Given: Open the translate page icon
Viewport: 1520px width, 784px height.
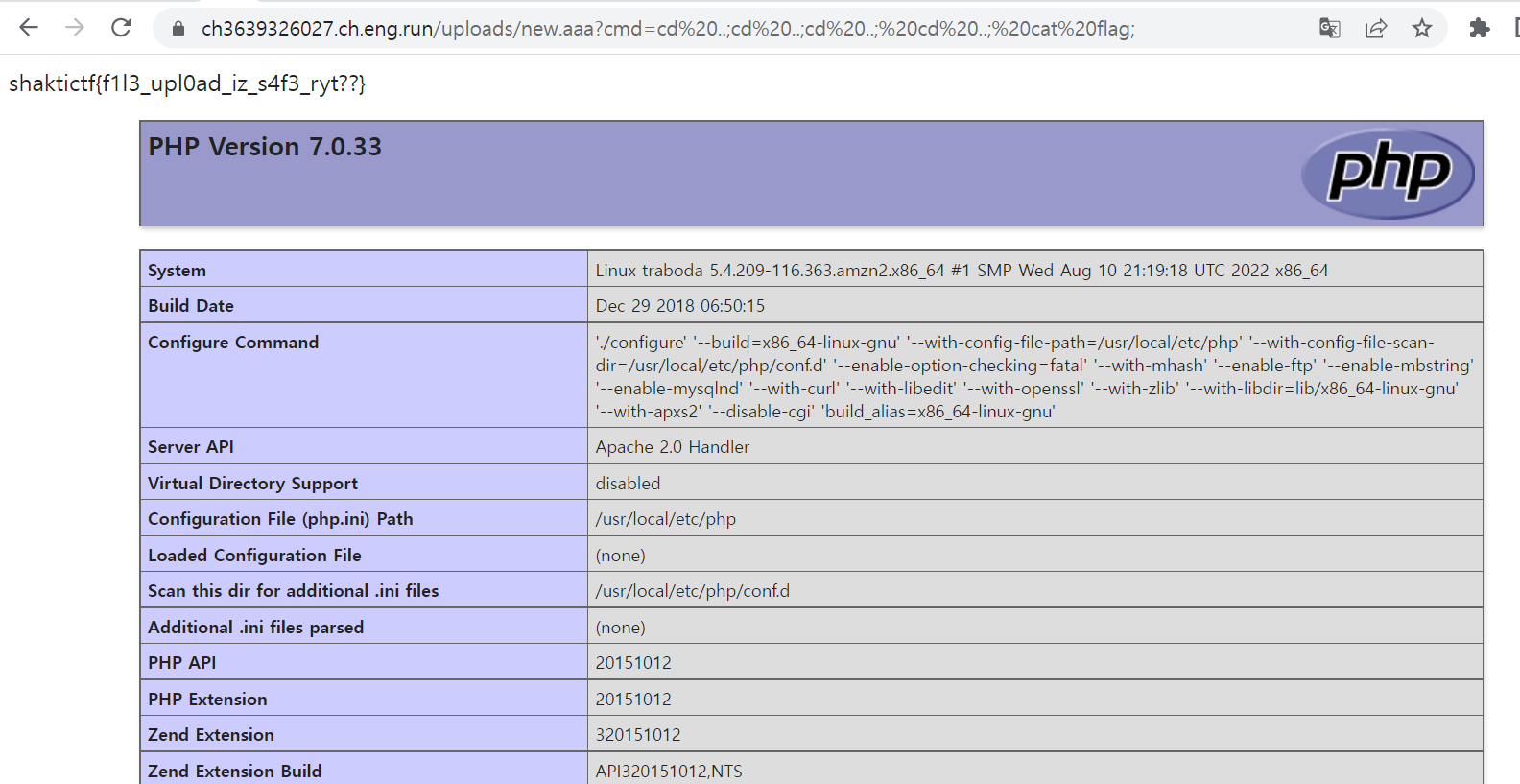Looking at the screenshot, I should [1329, 28].
